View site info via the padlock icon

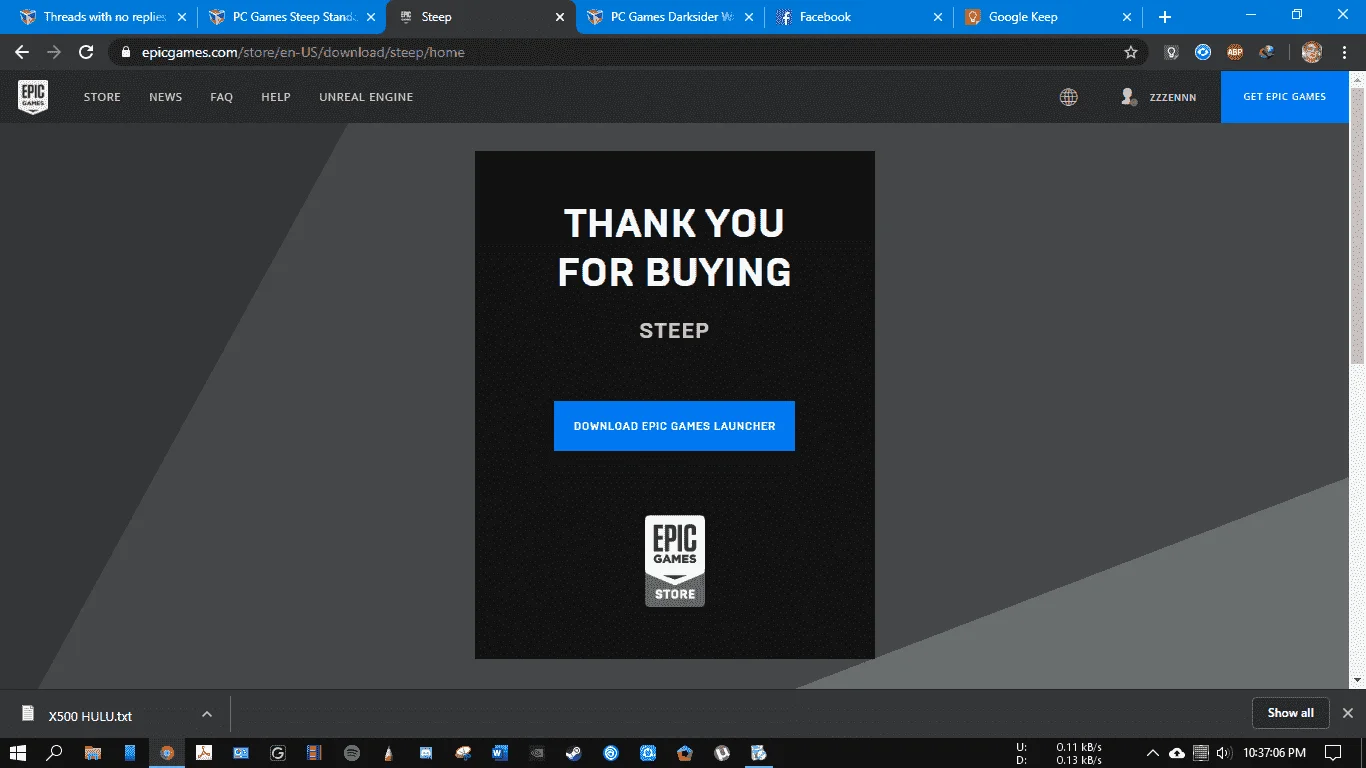coord(124,52)
